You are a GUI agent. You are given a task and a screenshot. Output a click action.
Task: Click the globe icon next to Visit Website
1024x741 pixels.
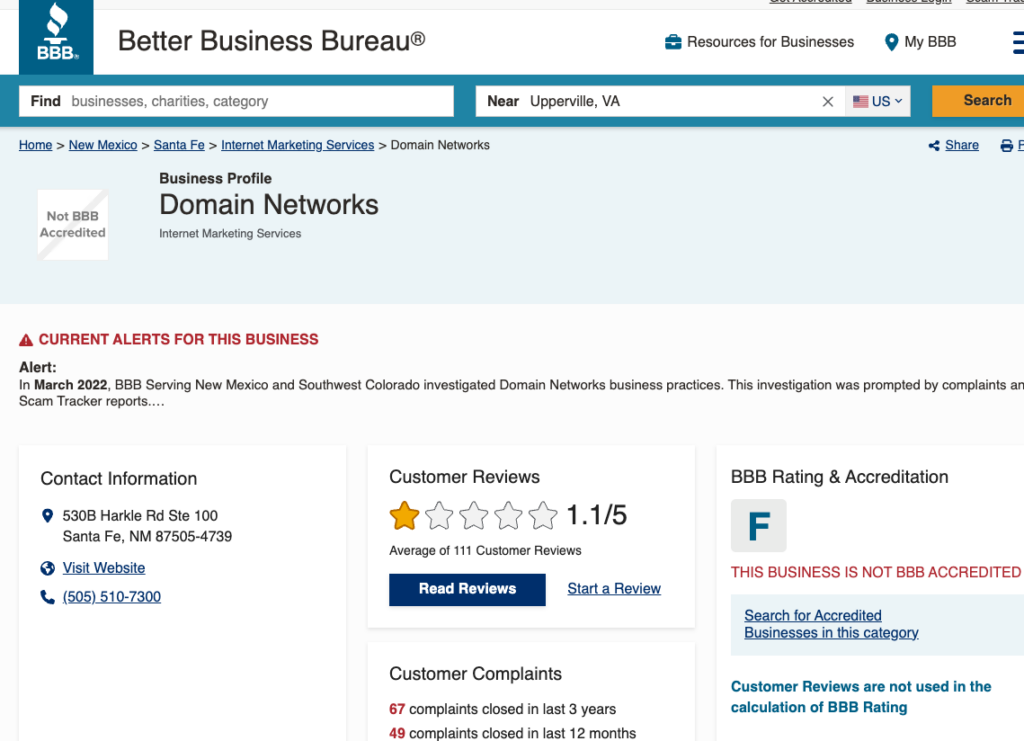(47, 568)
